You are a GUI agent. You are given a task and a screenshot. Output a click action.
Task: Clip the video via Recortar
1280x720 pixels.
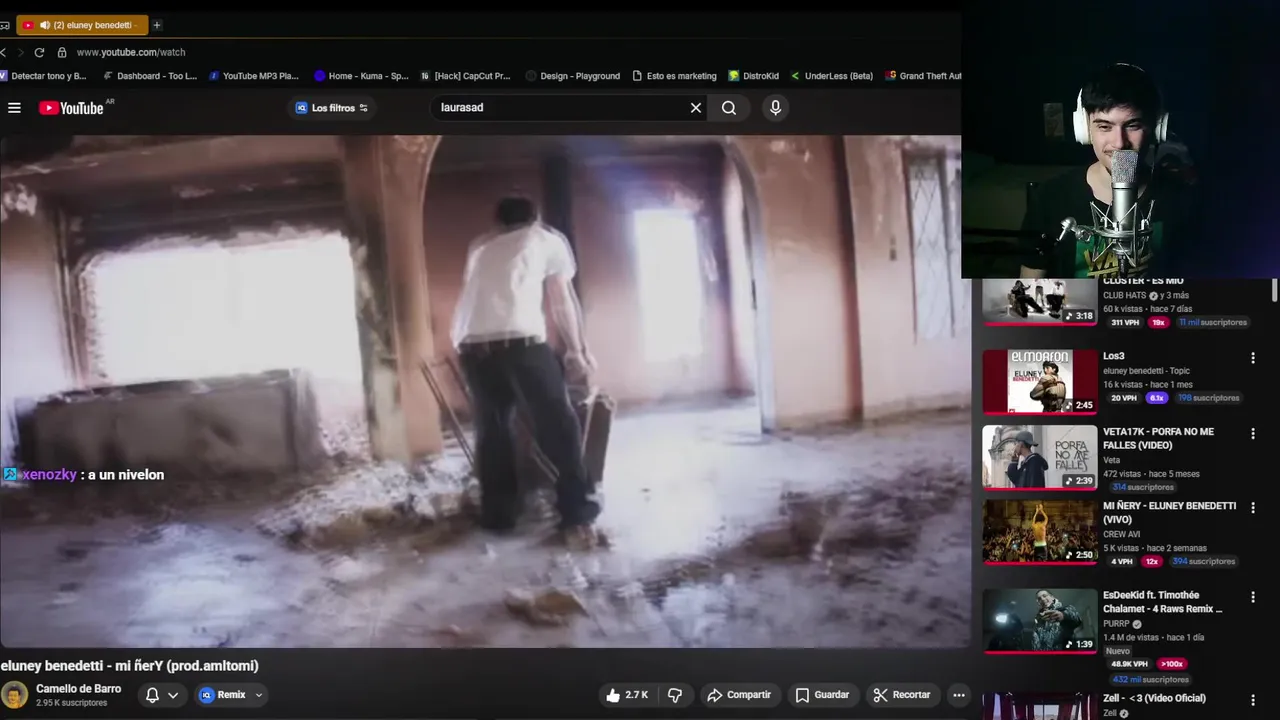pos(901,695)
